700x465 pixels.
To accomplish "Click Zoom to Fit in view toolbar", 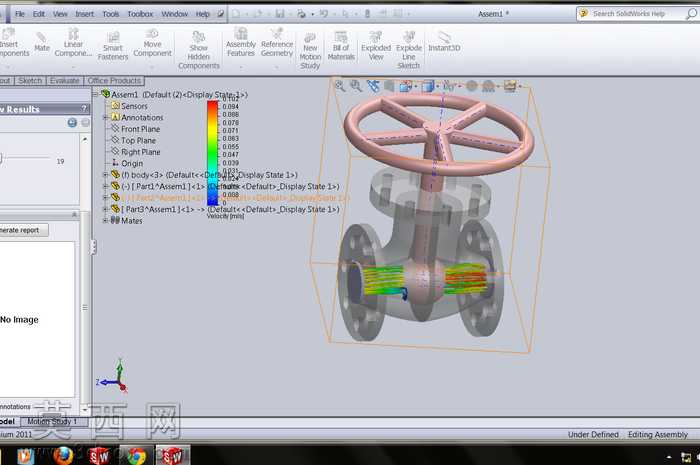I will point(340,86).
